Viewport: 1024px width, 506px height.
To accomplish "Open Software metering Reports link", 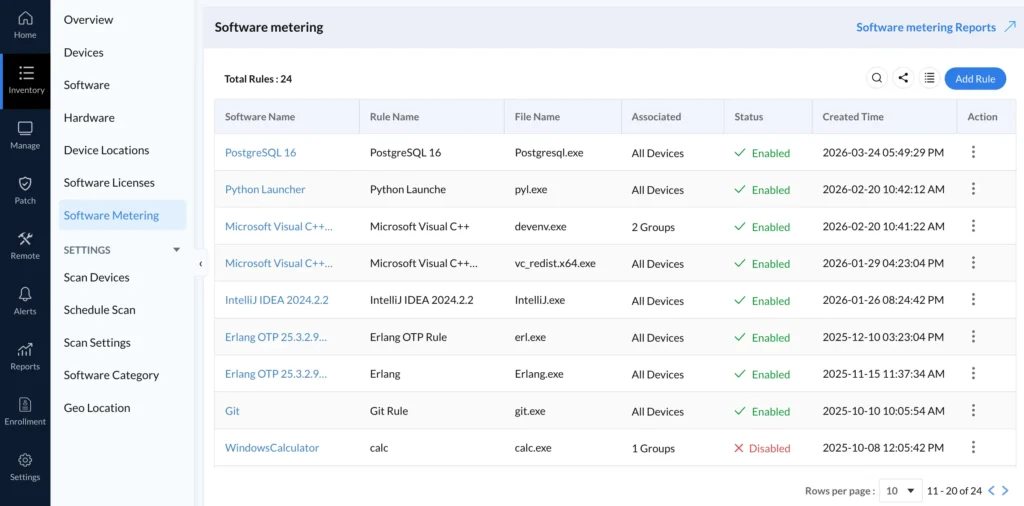I will [x=925, y=27].
